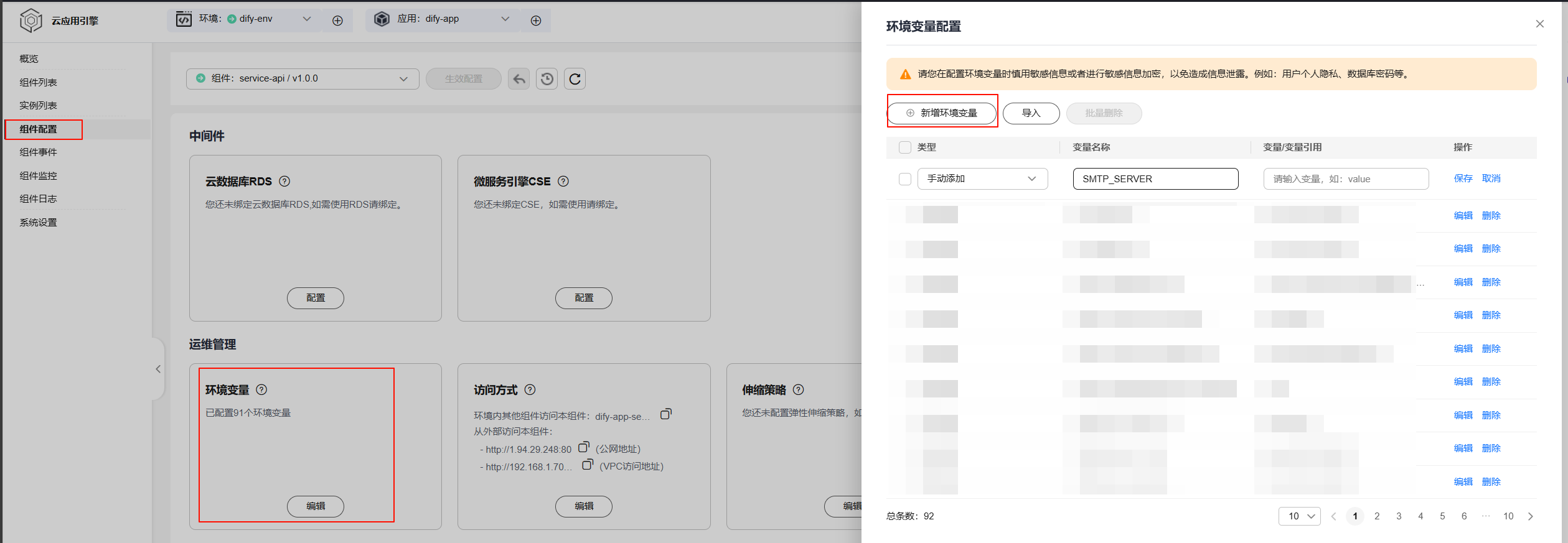Save the SMTP_SERVER variable row

pyautogui.click(x=1463, y=179)
